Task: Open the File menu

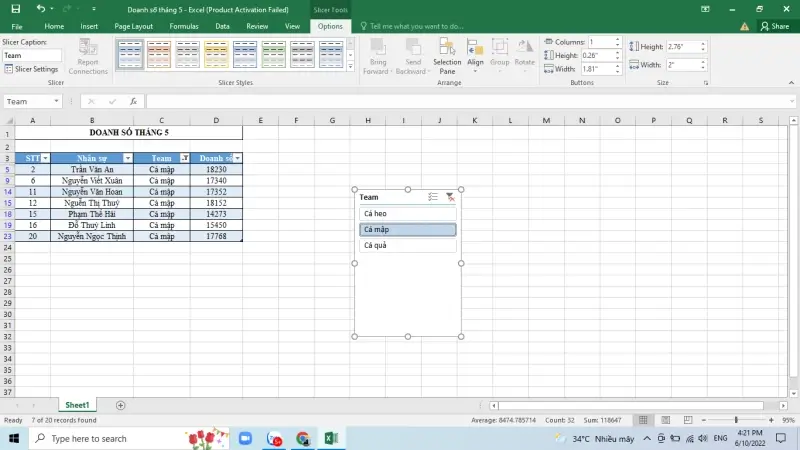Action: (x=17, y=26)
